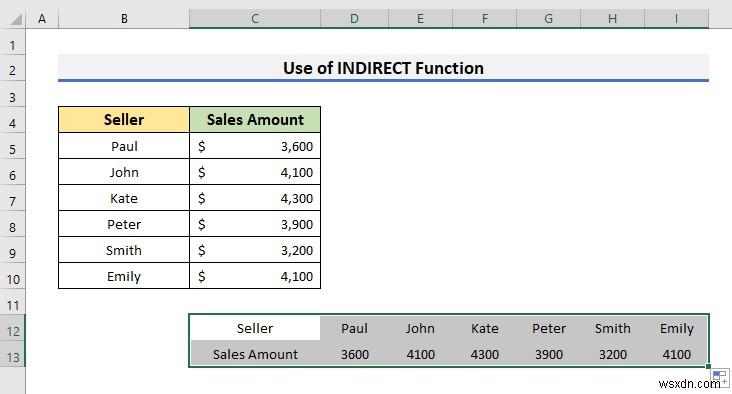Screen dimensions: 732x394
Task: Select the 4100 cell under Emily in row 13
Action: (676, 354)
